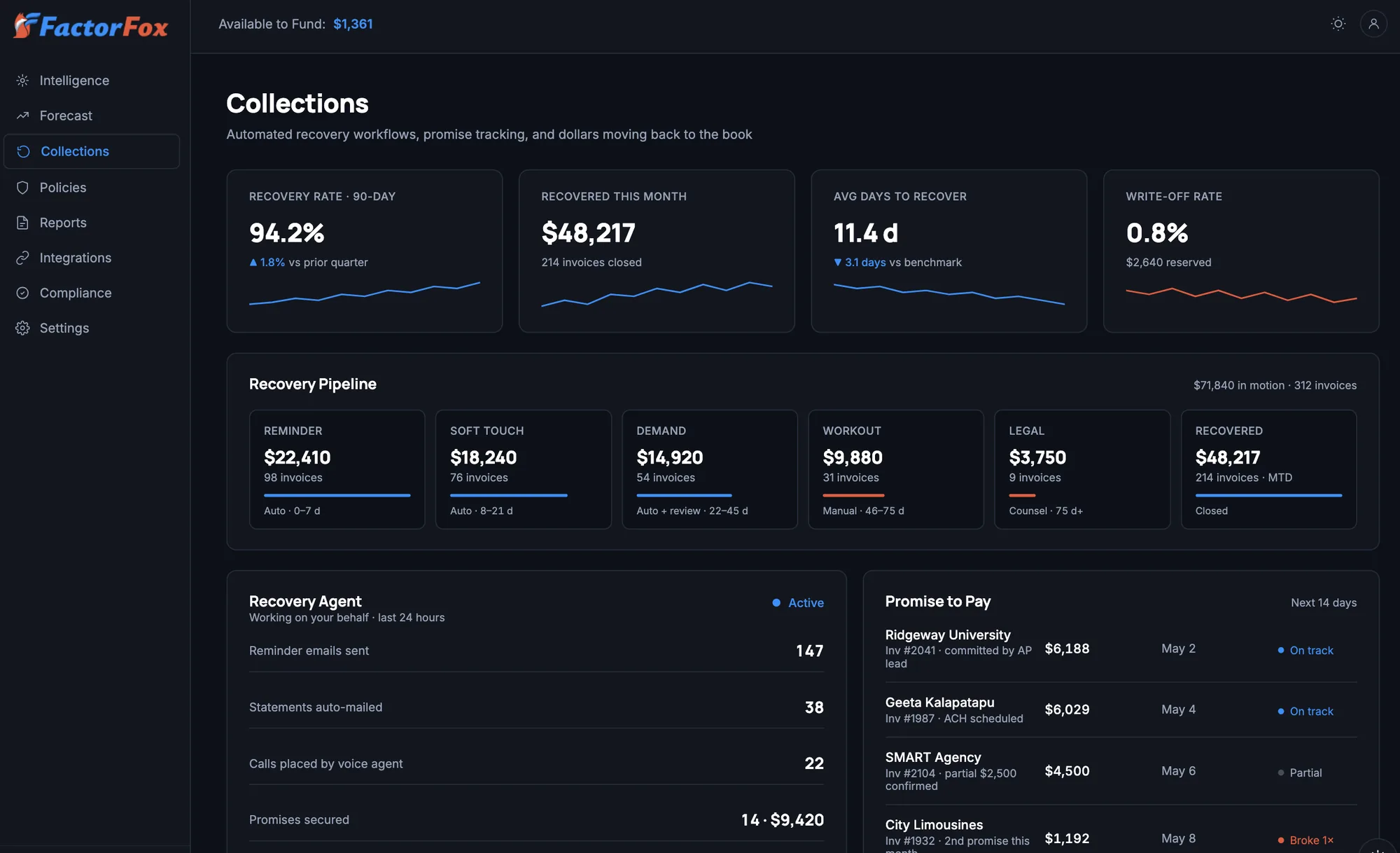Open the Legal pipeline stage card
The height and width of the screenshot is (853, 1400).
click(1082, 469)
